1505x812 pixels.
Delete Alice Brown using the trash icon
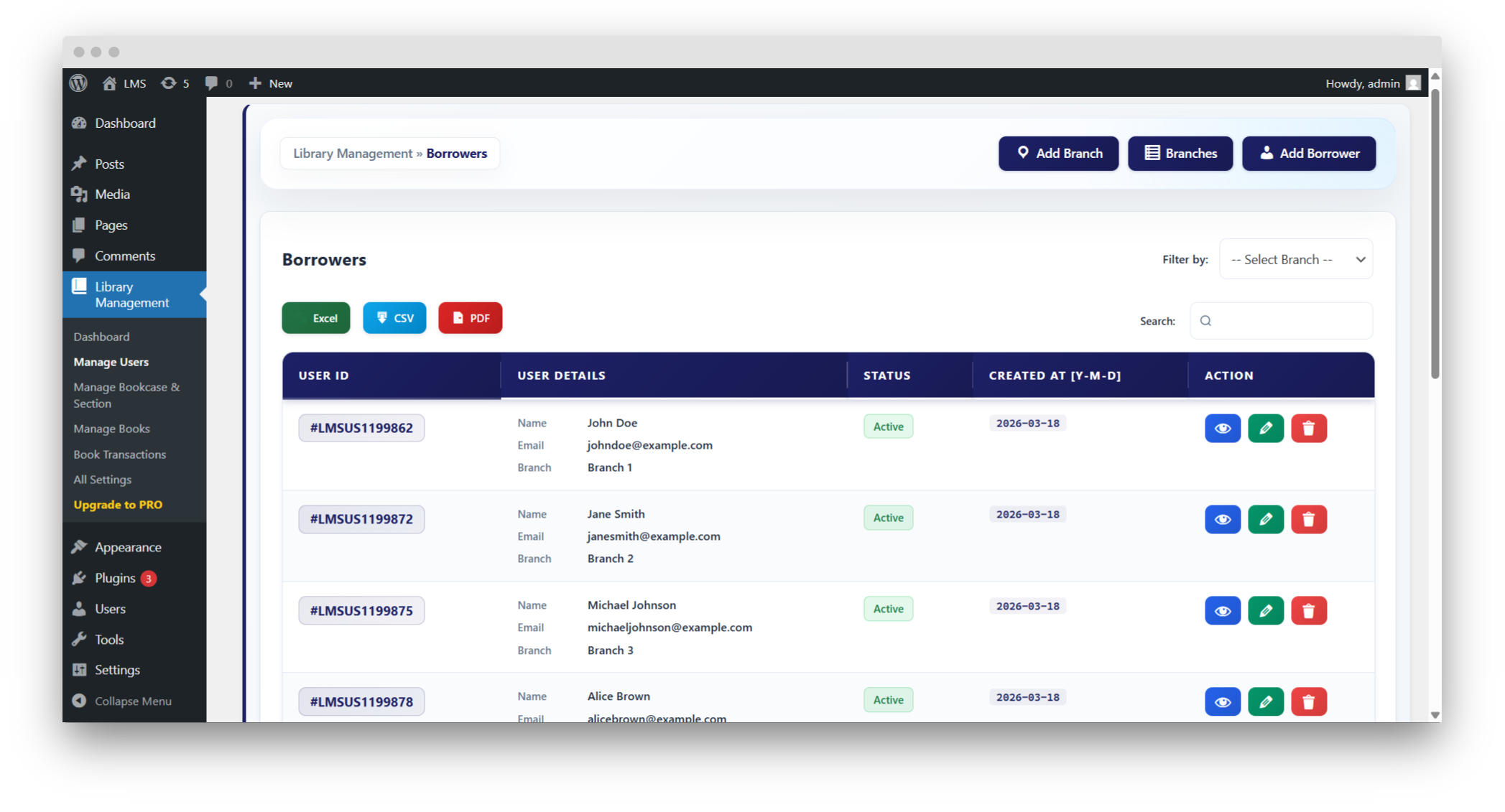pyautogui.click(x=1308, y=702)
